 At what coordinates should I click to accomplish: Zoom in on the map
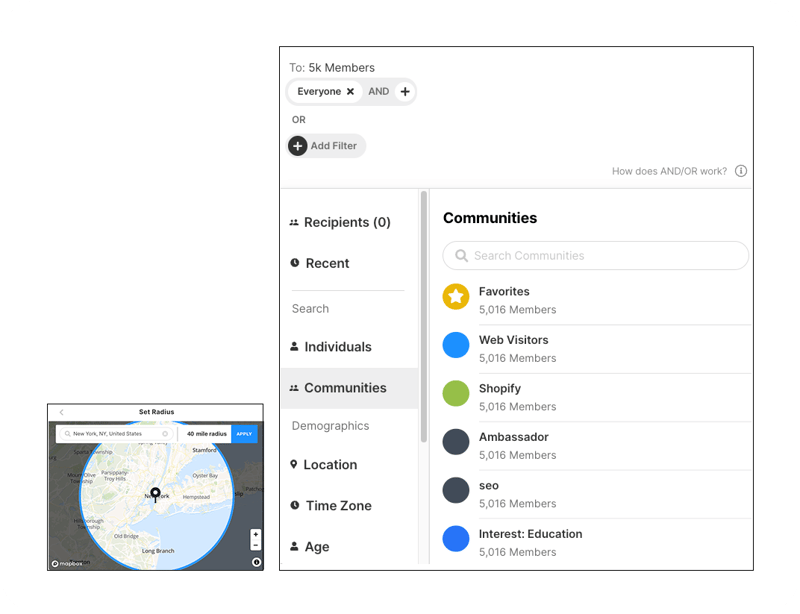click(x=256, y=535)
